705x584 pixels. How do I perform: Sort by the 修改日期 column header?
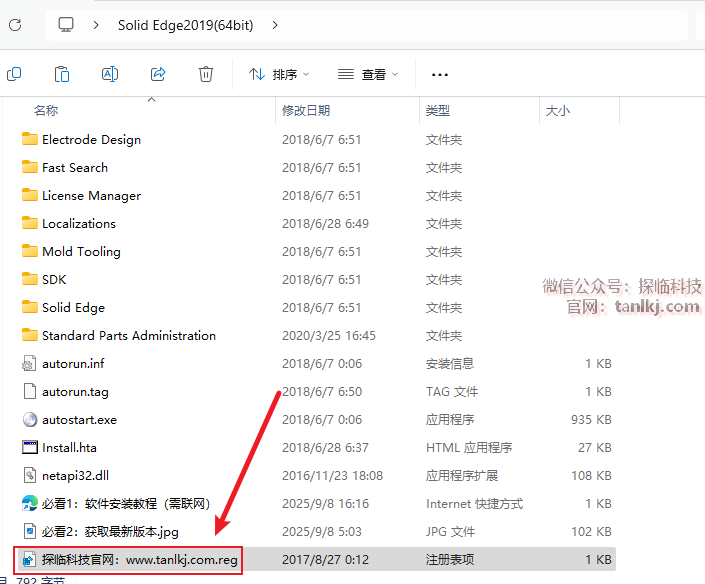[x=306, y=111]
